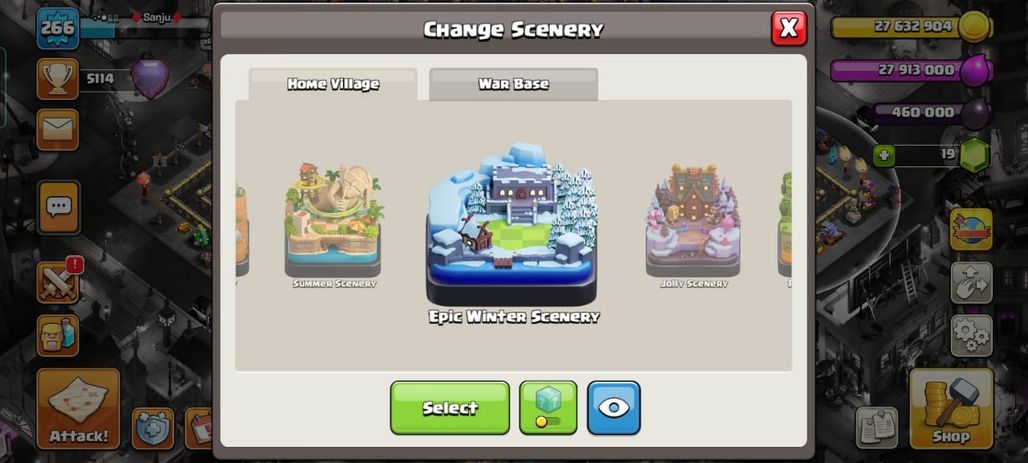1028x463 pixels.
Task: Click the green Select button
Action: (x=450, y=407)
